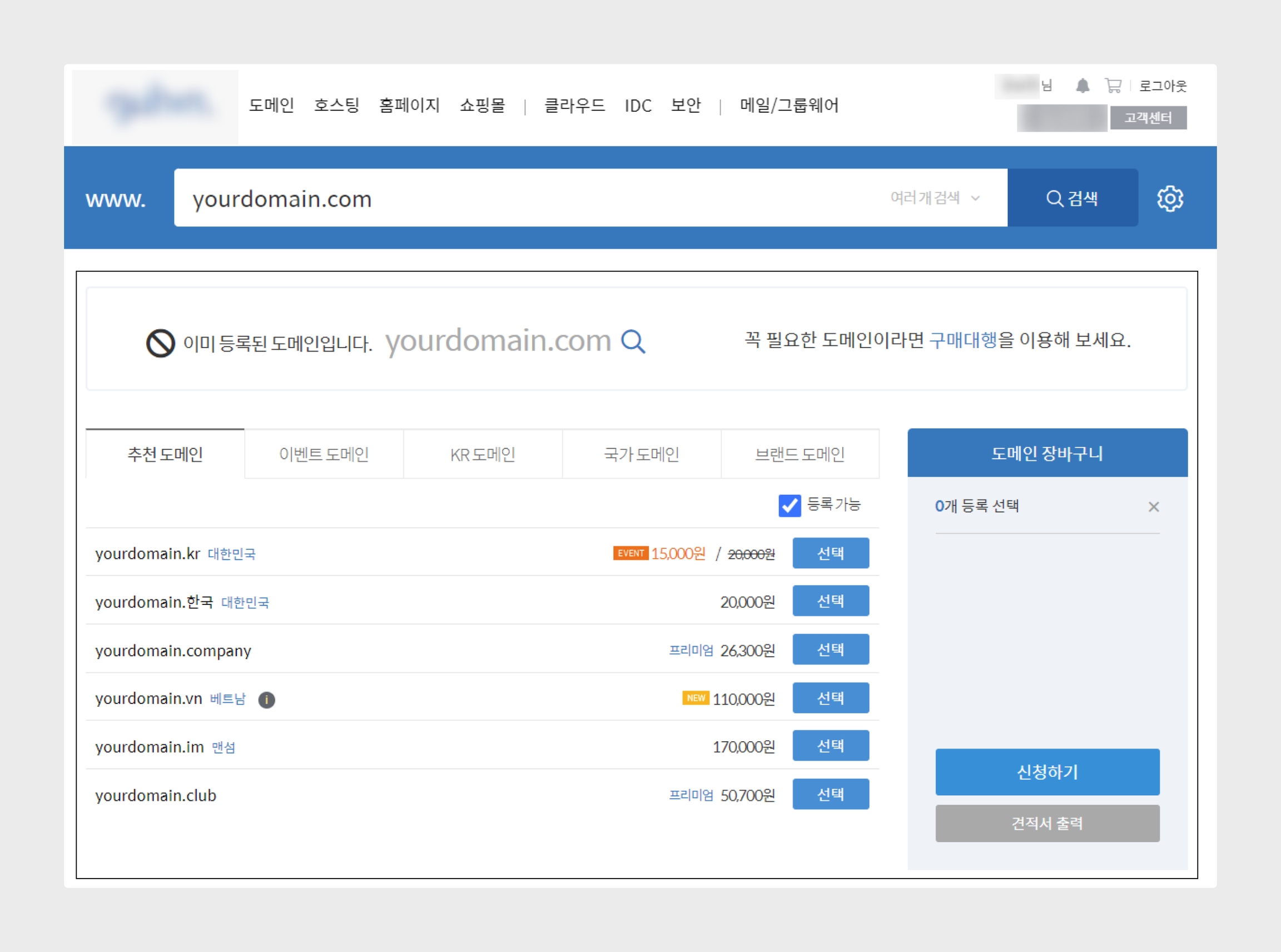Expand the 여러개 검색 dropdown
The width and height of the screenshot is (1281, 952).
934,198
